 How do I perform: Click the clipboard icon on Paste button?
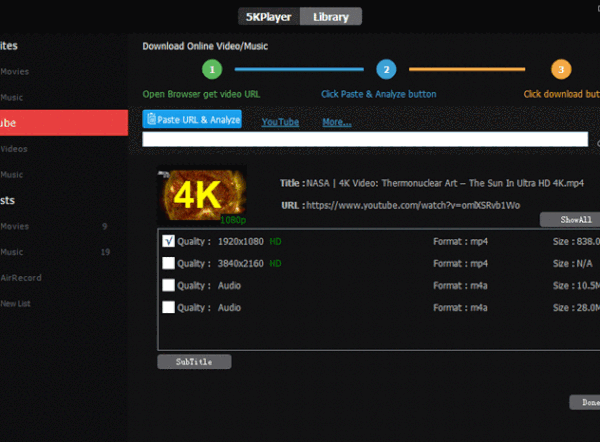point(152,119)
